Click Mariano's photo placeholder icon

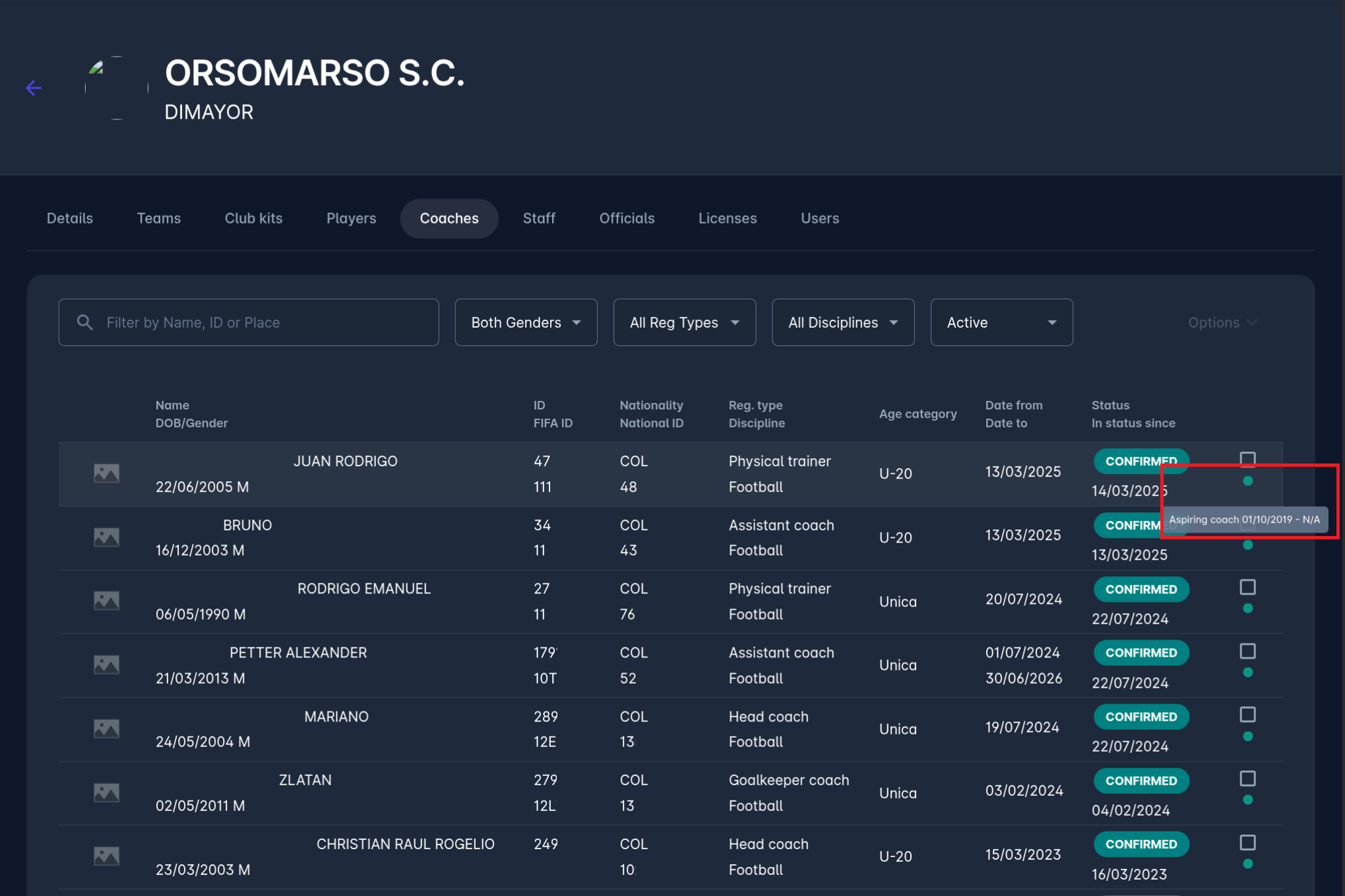(x=106, y=729)
